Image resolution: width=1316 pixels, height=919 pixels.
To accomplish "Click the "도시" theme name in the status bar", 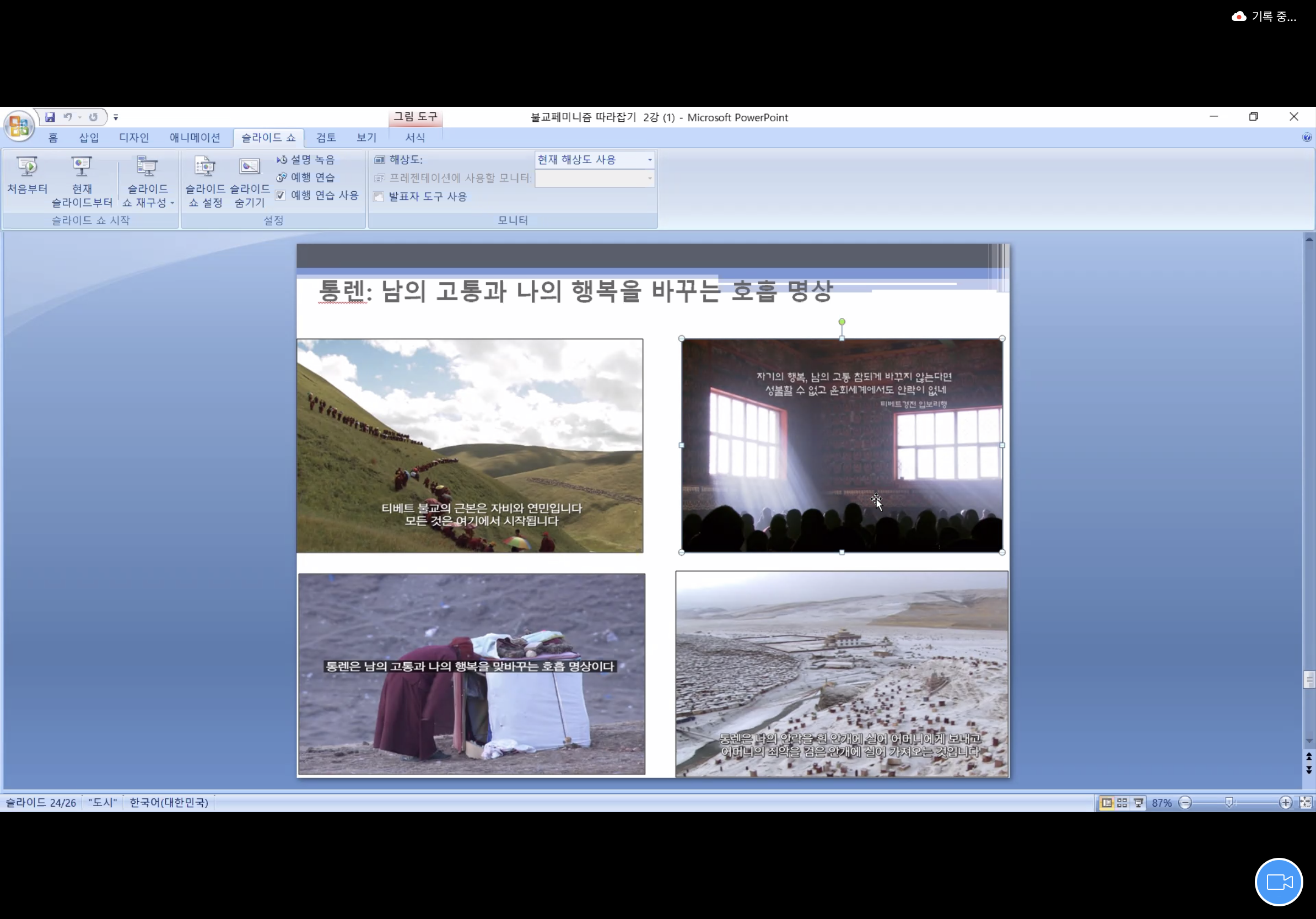I will click(103, 803).
